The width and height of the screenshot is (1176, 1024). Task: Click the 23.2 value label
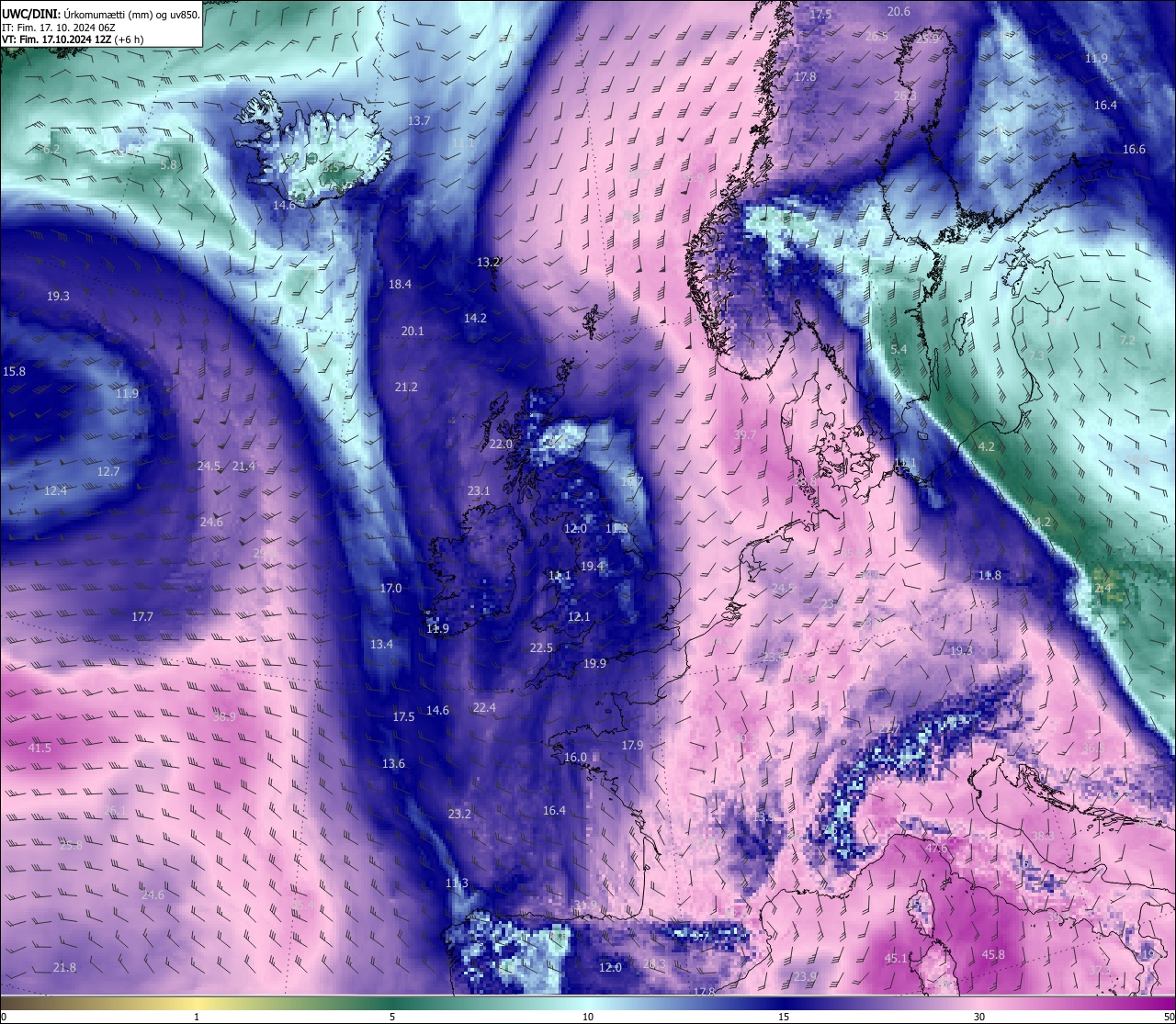(459, 815)
